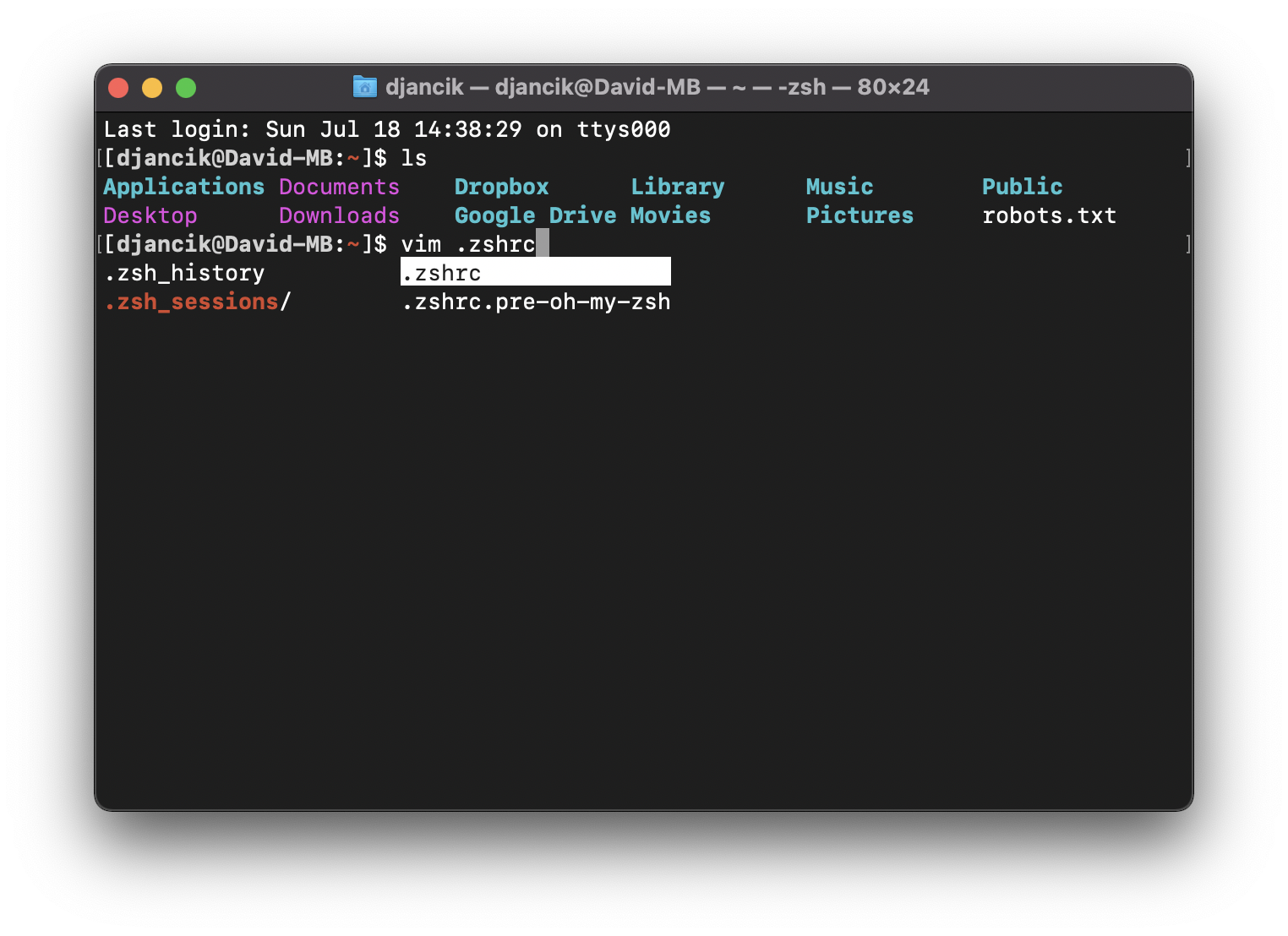Click the home folder icon in title bar
This screenshot has height=936, width=1288.
coord(364,86)
